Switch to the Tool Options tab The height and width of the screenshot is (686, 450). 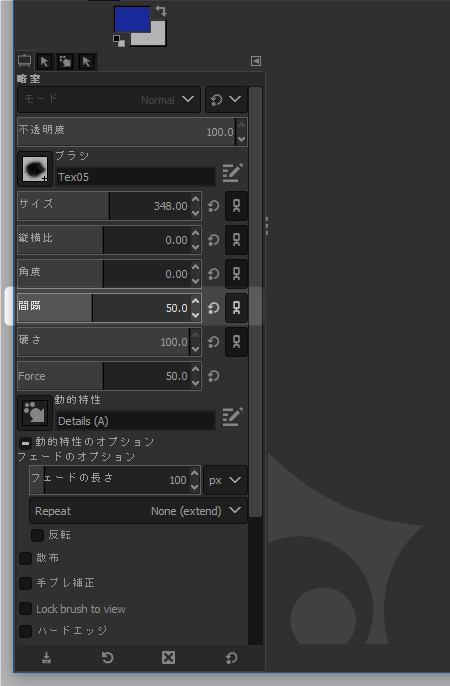[24, 61]
